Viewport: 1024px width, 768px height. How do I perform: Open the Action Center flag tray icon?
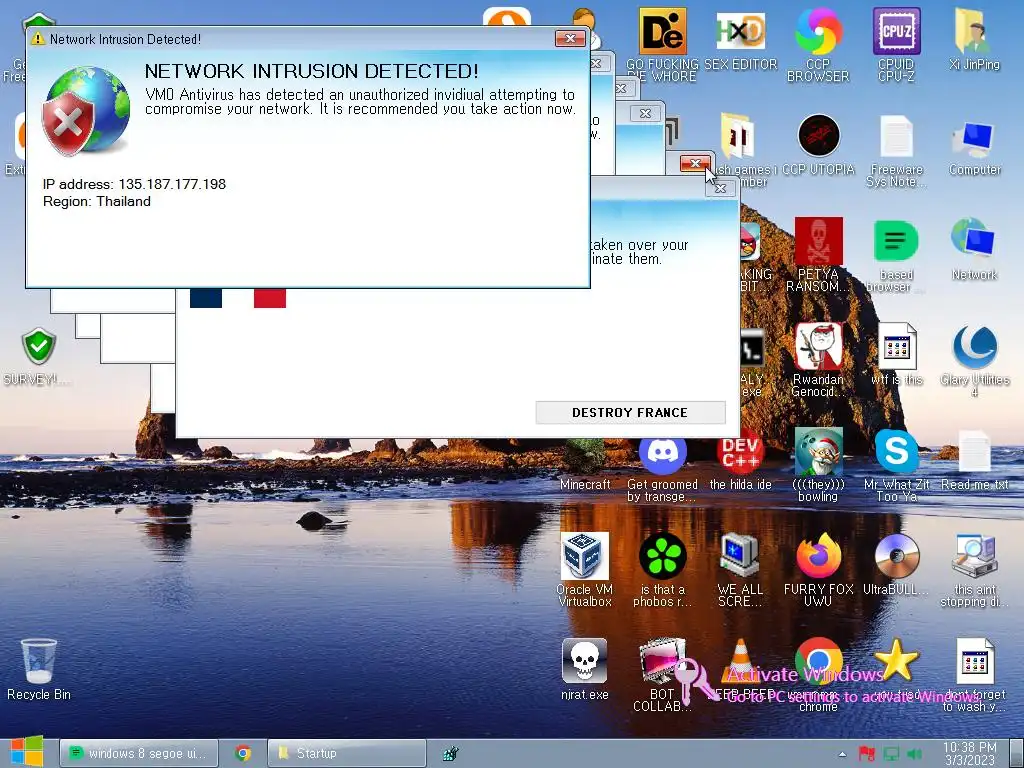tap(867, 754)
